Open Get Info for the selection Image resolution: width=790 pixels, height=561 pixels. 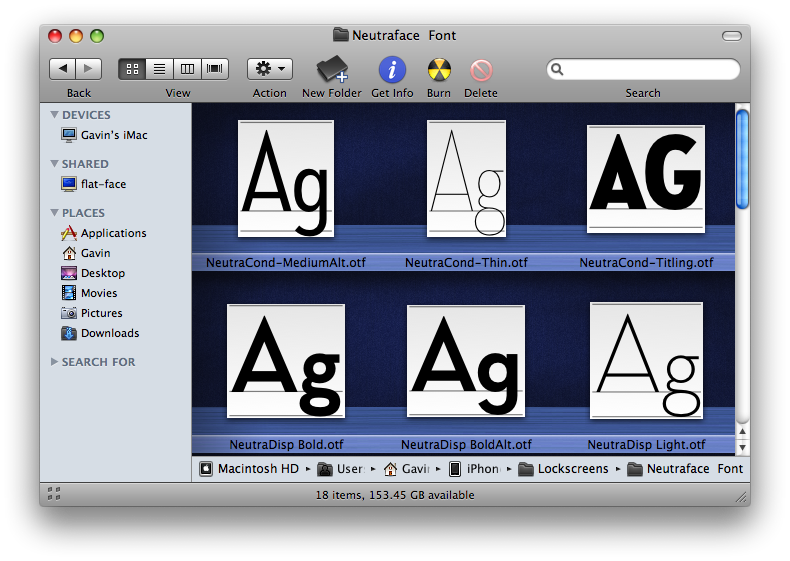click(392, 70)
